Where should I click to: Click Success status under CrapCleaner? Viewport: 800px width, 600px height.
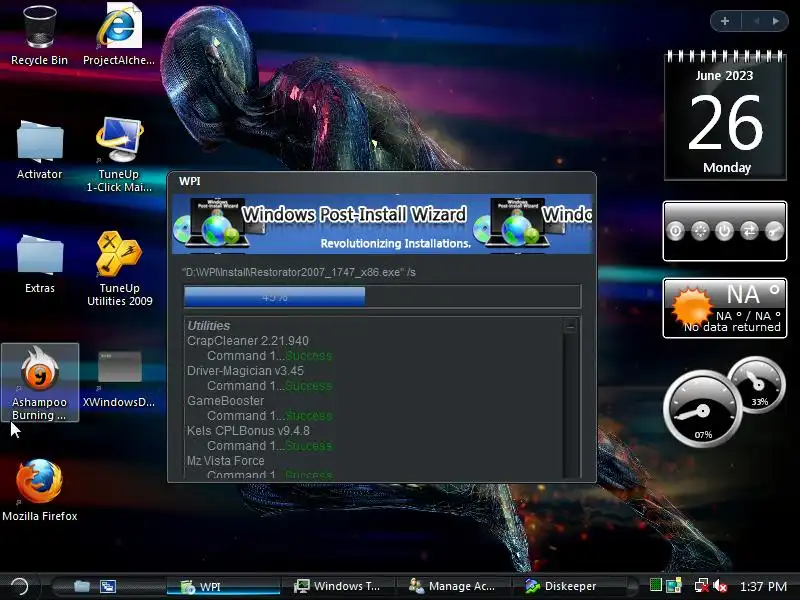[x=309, y=356]
